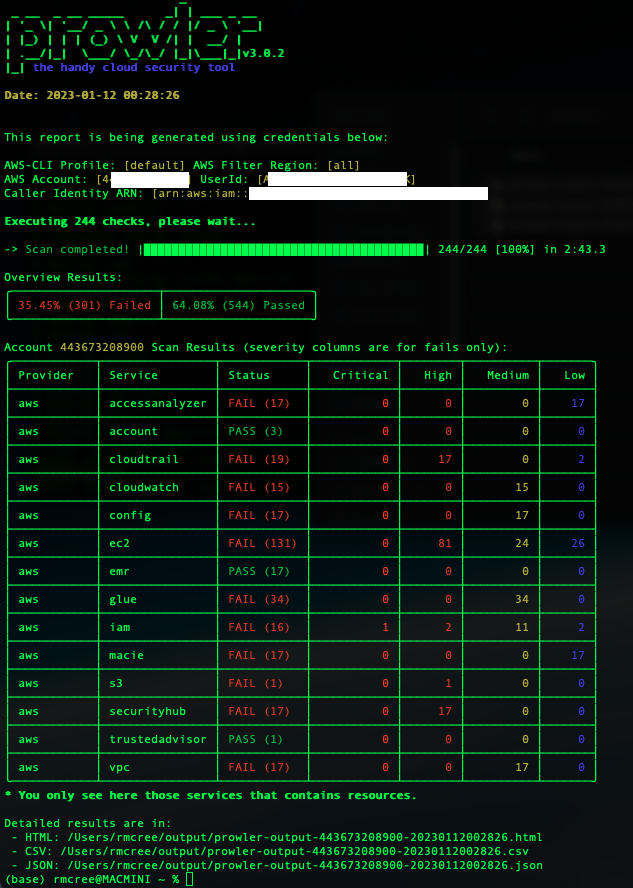The image size is (633, 888).
Task: Click the High value '17' in securityhub row
Action: click(445, 711)
